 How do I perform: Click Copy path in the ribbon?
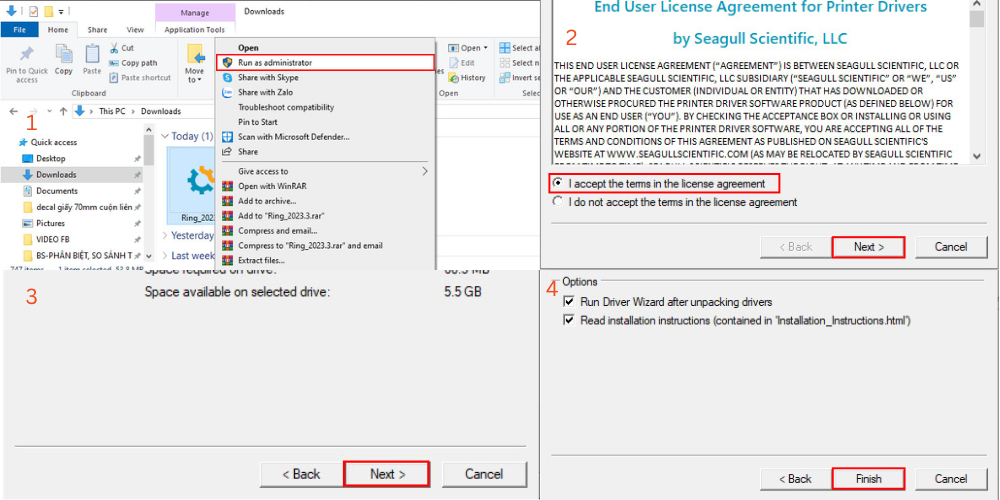pyautogui.click(x=133, y=63)
